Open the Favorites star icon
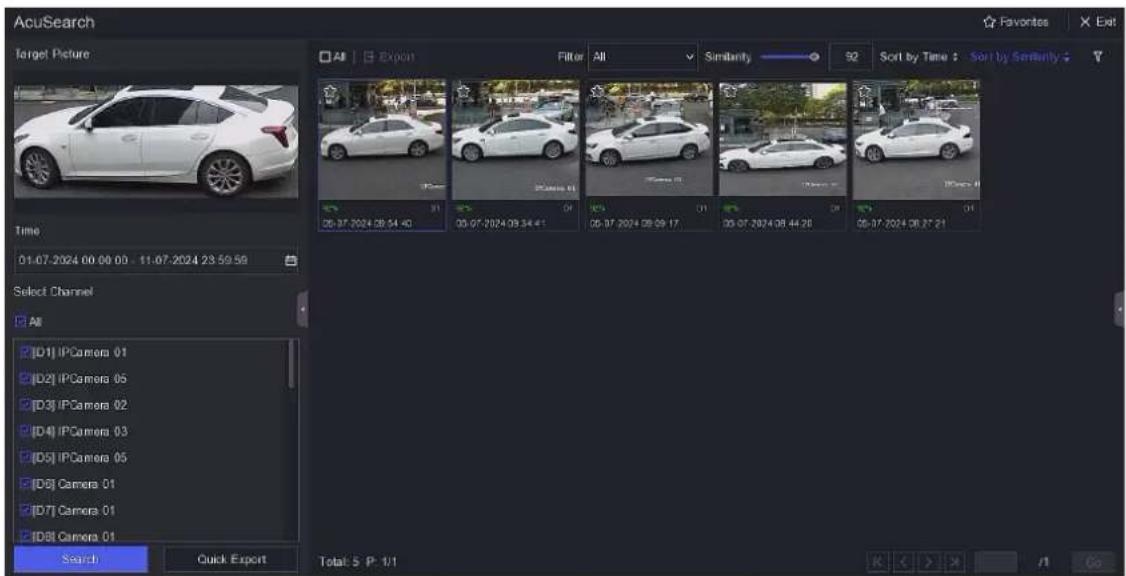This screenshot has height=576, width=1126. tap(1015, 22)
